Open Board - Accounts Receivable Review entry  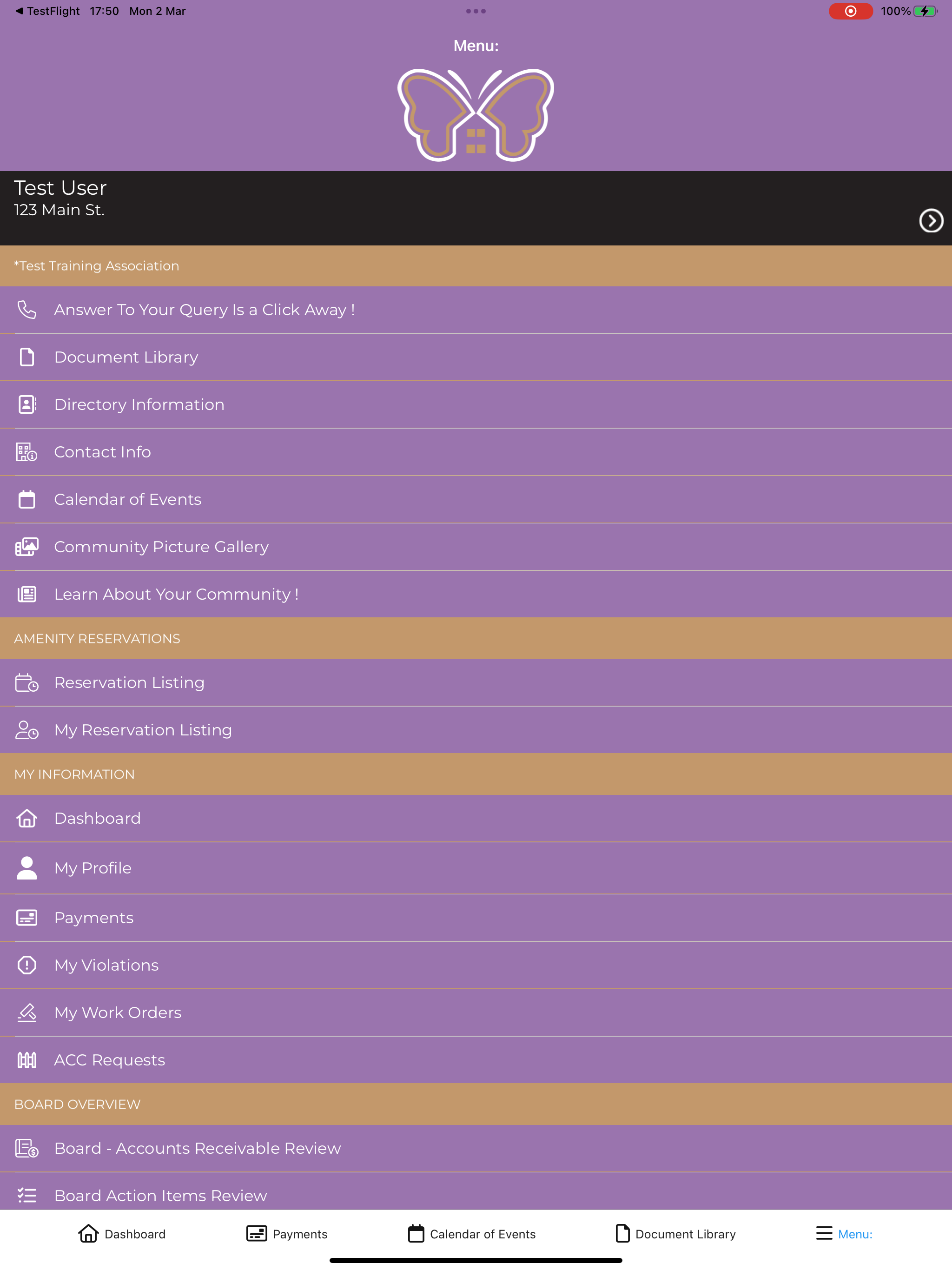click(476, 1148)
